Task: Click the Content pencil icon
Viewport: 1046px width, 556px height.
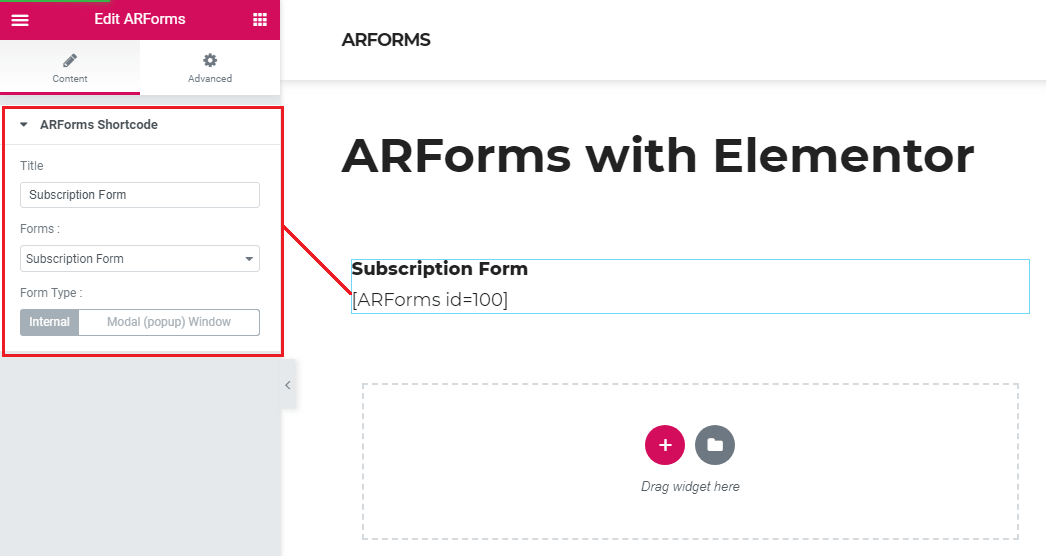Action: click(x=70, y=60)
